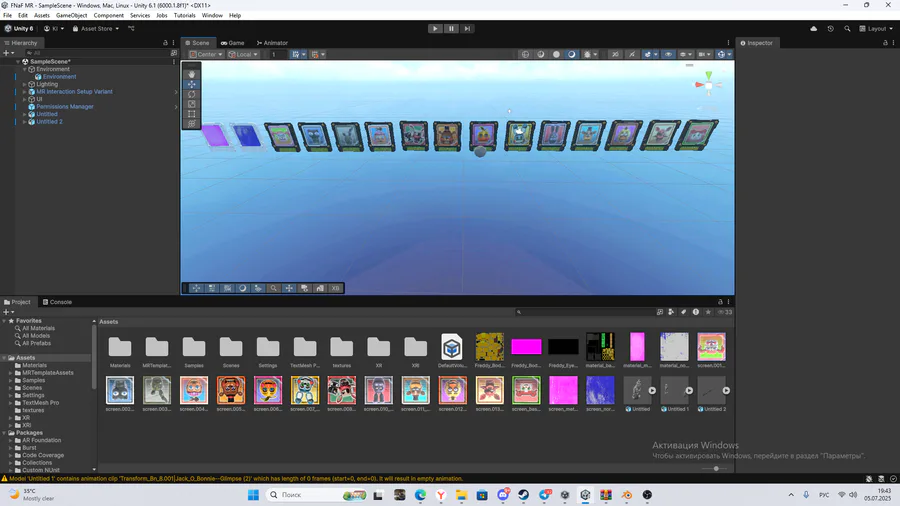Viewport: 900px width, 506px height.
Task: Toggle scene visibility eye button
Action: pyautogui.click(x=668, y=55)
